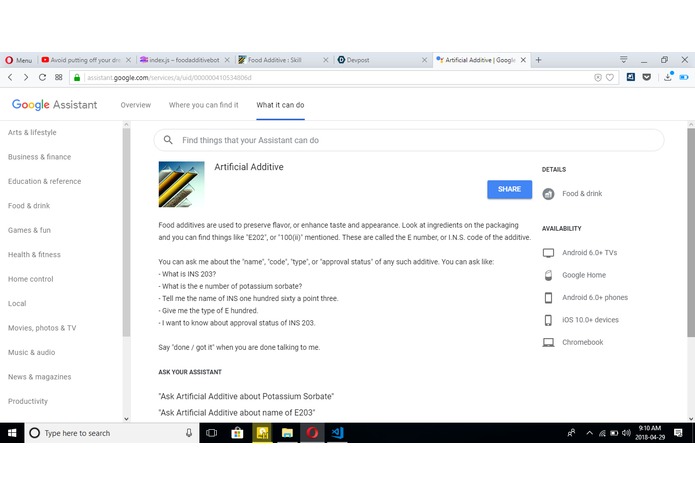Select Health & fitness category

pyautogui.click(x=34, y=254)
